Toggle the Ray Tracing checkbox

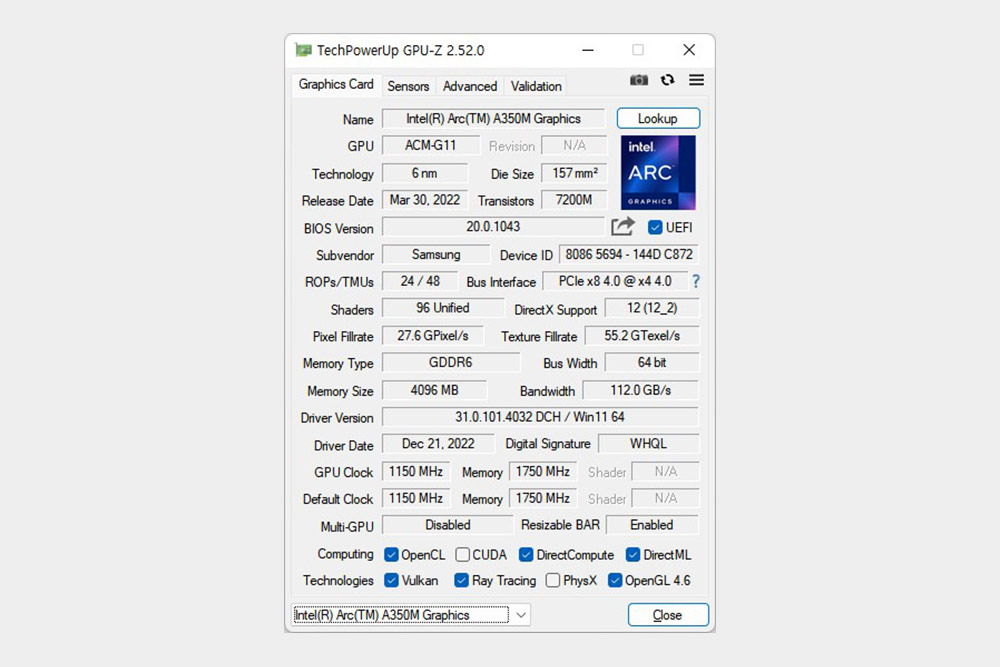(x=461, y=580)
